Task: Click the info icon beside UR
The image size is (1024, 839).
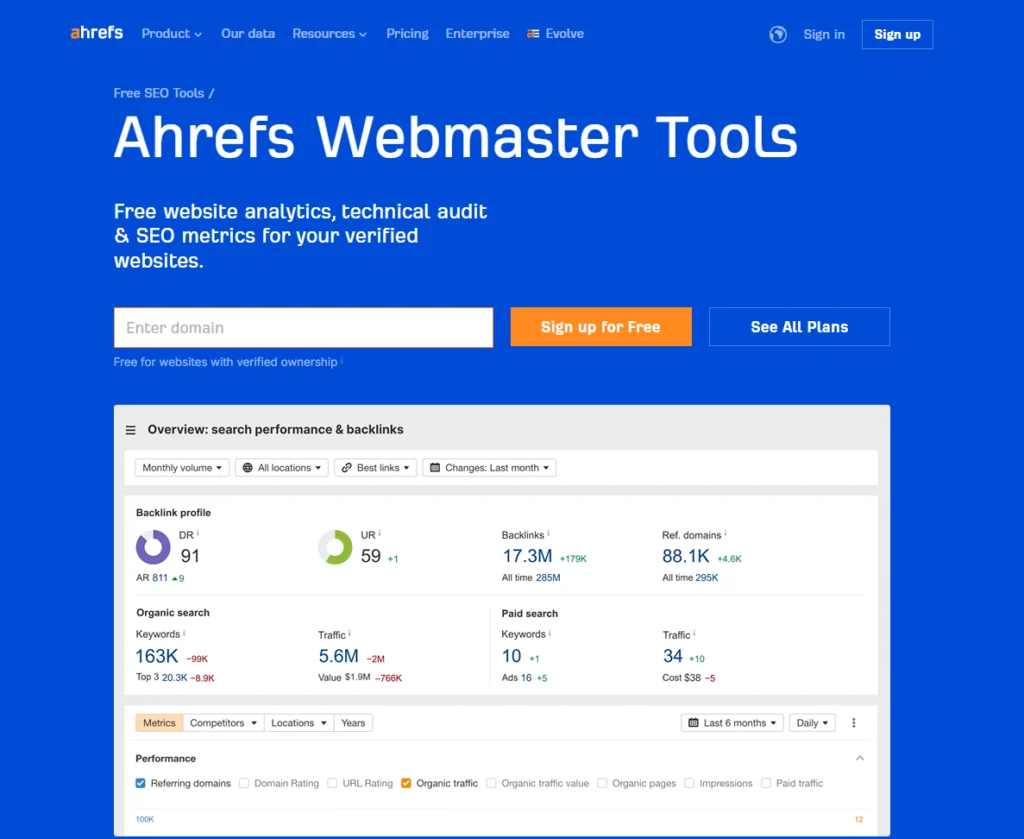Action: (379, 533)
